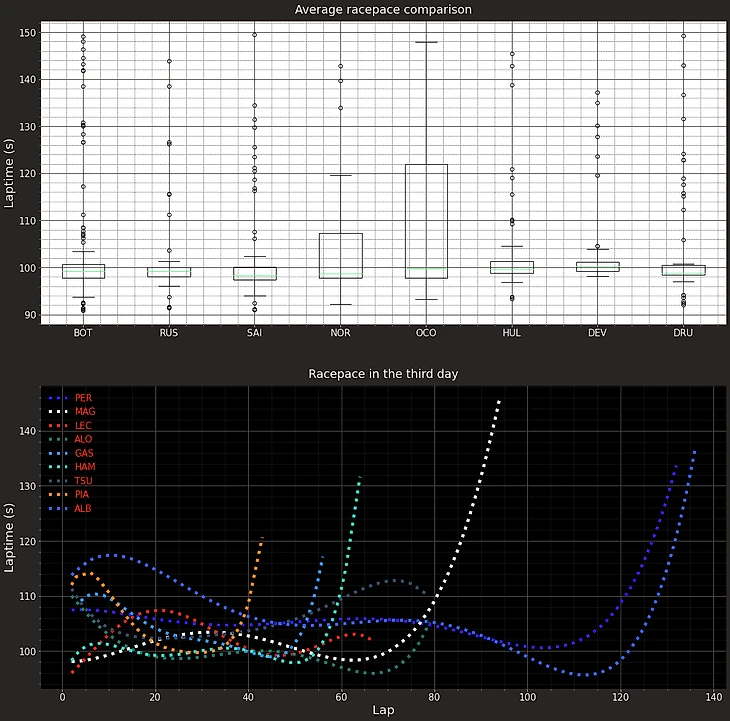Click the DRU x-axis tick label

pyautogui.click(x=684, y=333)
